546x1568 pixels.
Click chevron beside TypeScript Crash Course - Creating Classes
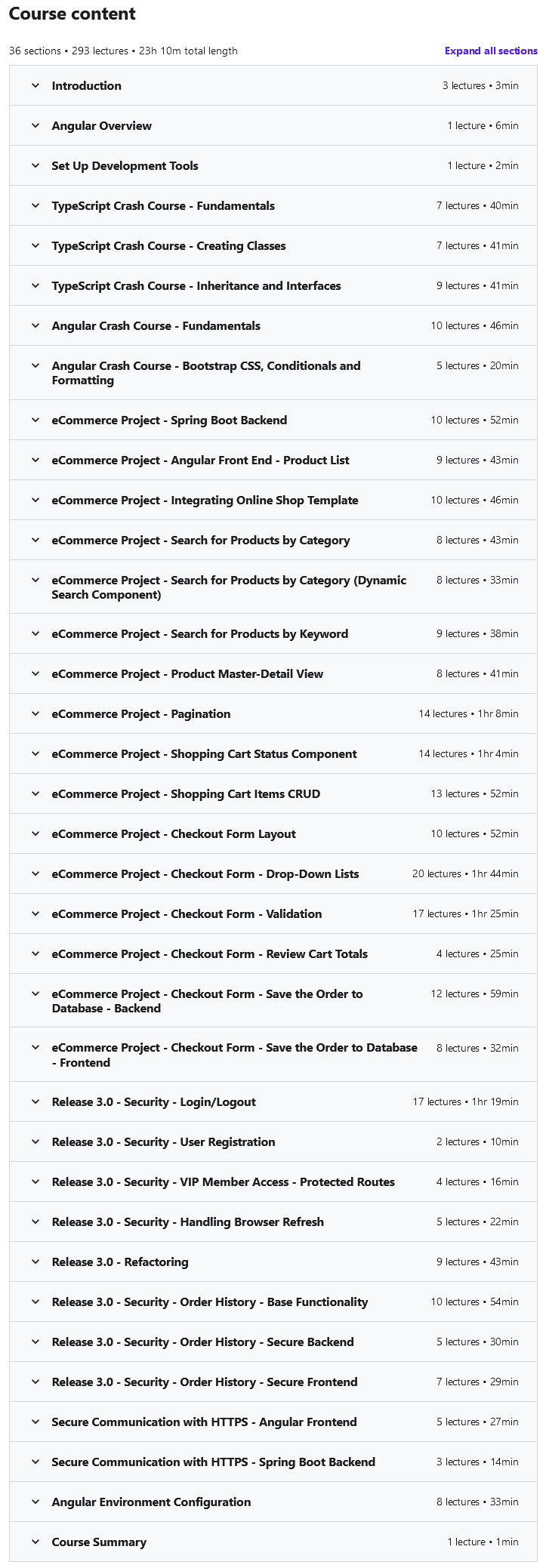click(35, 245)
